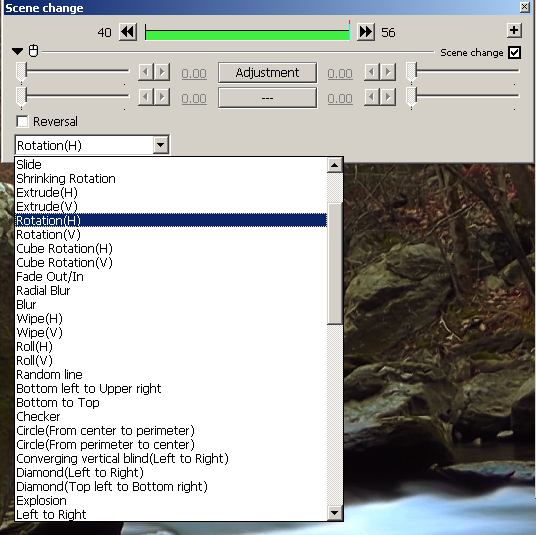This screenshot has width=536, height=535.
Task: Click the mouse icon beside the triangle
Action: coord(33,51)
